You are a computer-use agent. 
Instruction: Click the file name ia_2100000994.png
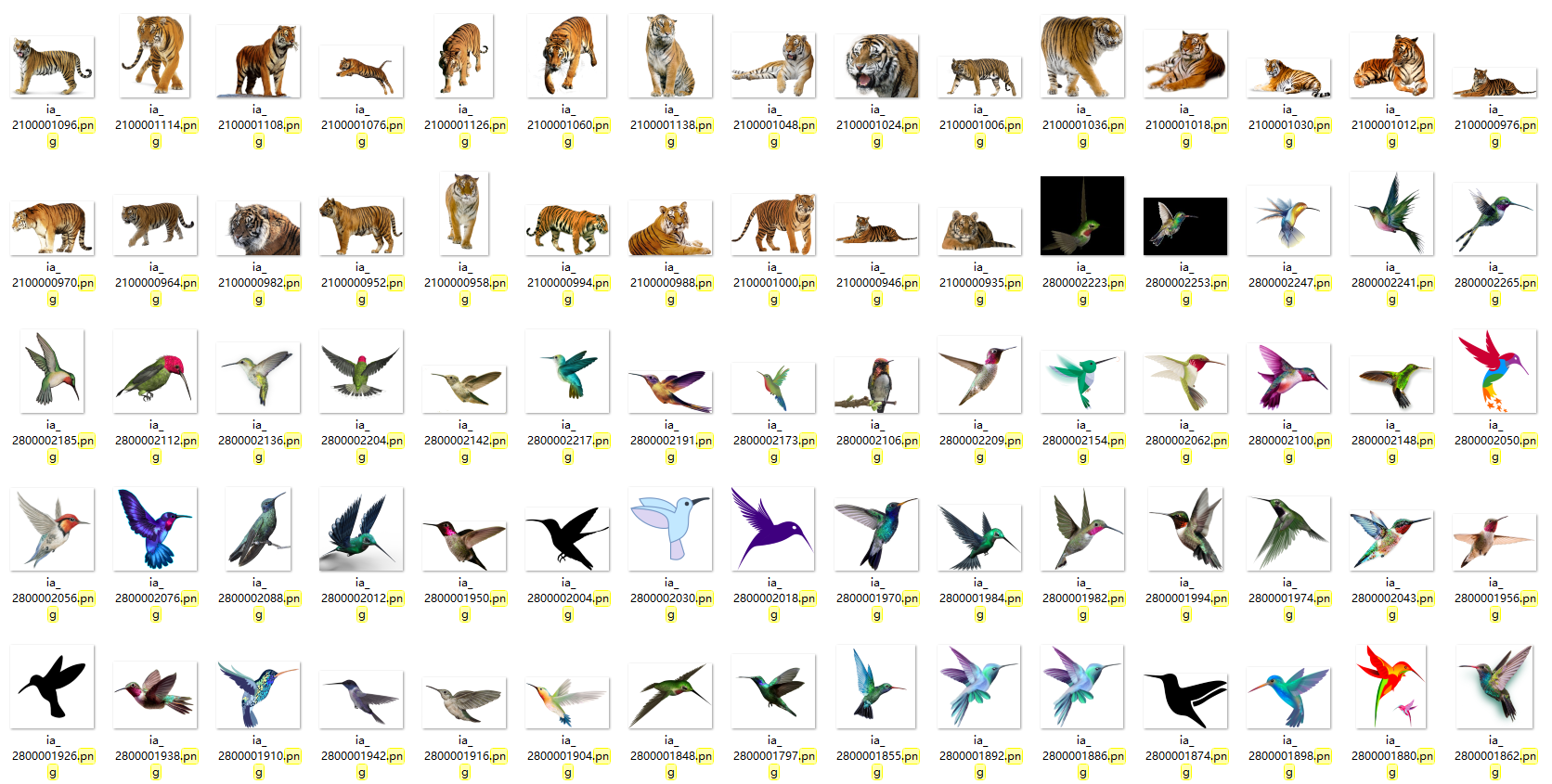(x=568, y=283)
